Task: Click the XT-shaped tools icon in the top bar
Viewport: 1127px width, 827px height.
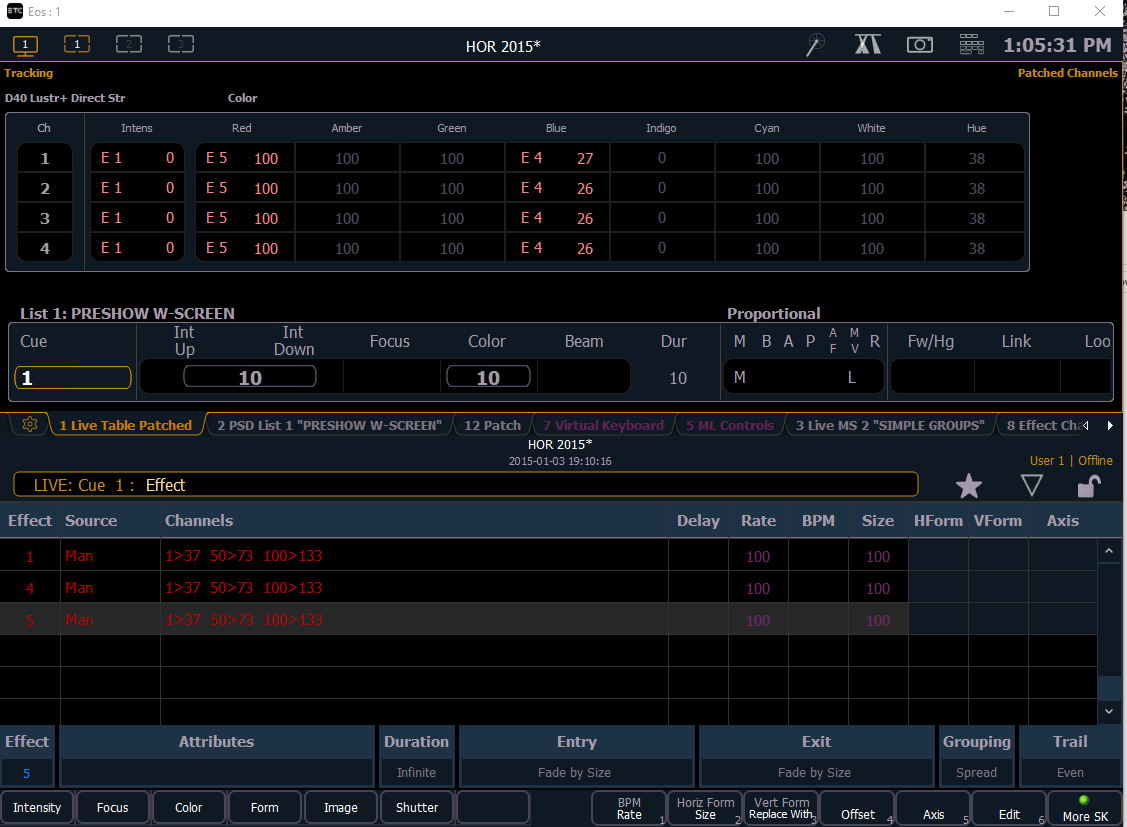Action: (868, 45)
